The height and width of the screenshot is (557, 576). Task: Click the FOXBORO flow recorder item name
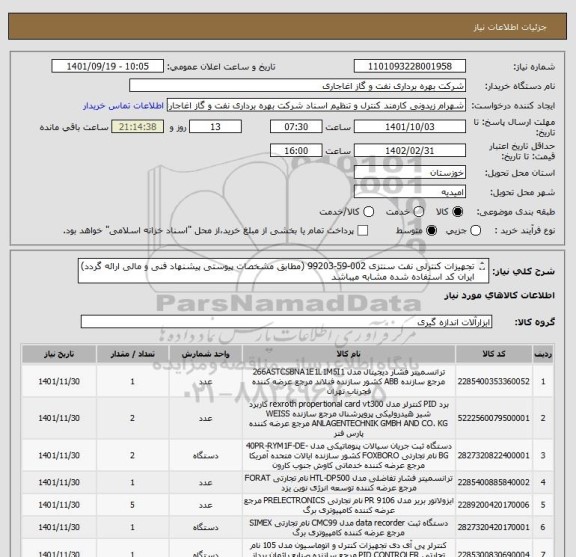point(349,456)
